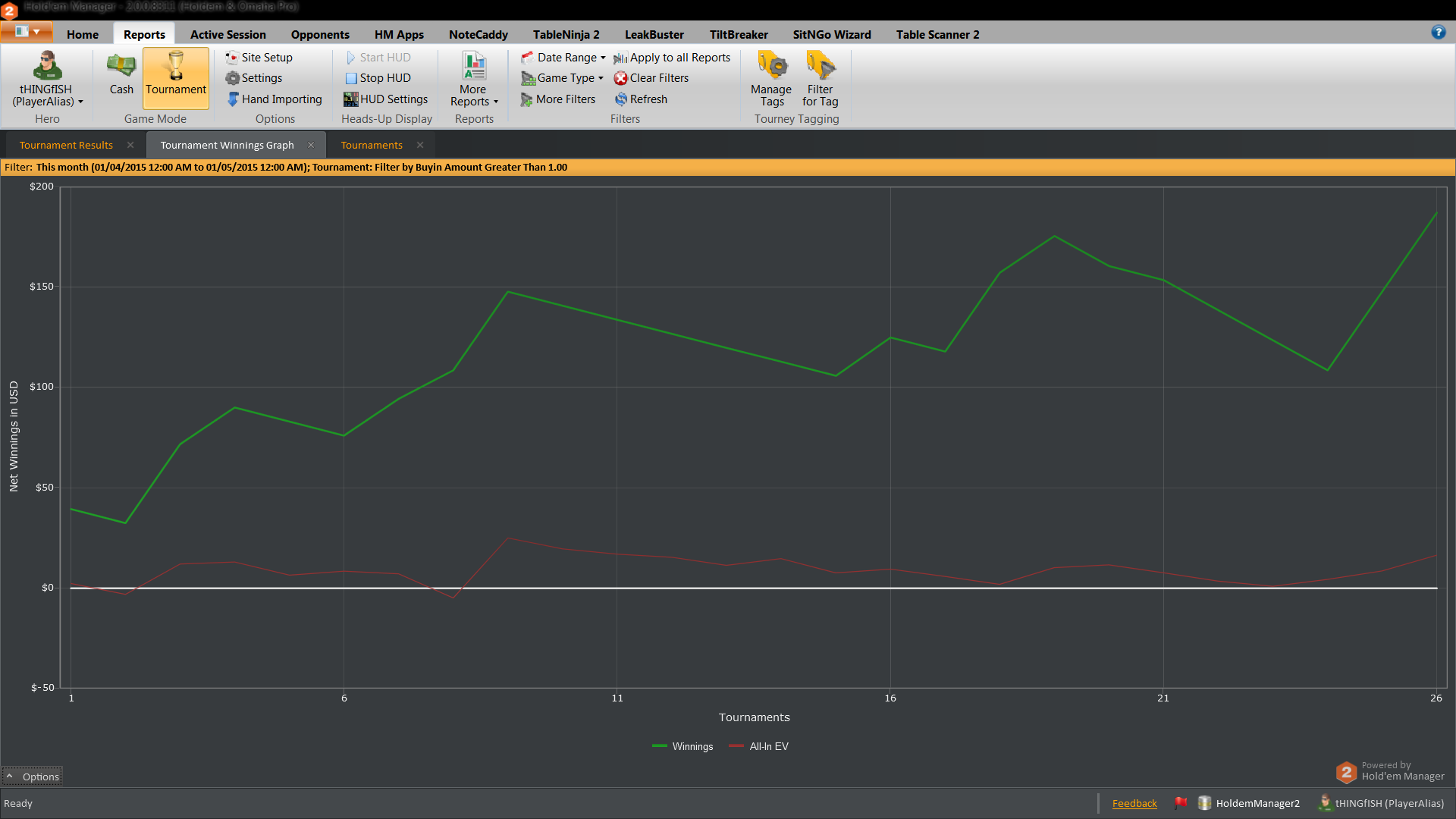The width and height of the screenshot is (1456, 819).
Task: Open the TiltBreaker tab
Action: coord(739,34)
